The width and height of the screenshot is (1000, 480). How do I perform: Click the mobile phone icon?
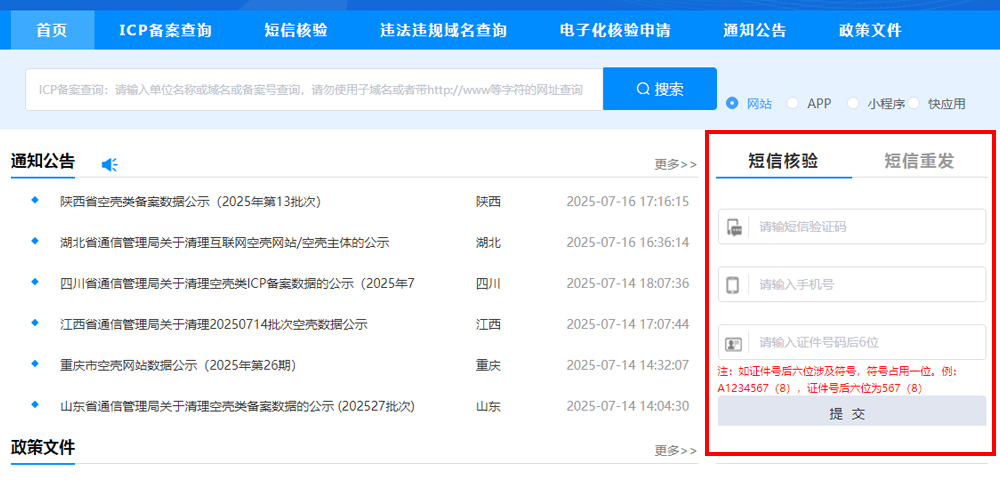[733, 285]
